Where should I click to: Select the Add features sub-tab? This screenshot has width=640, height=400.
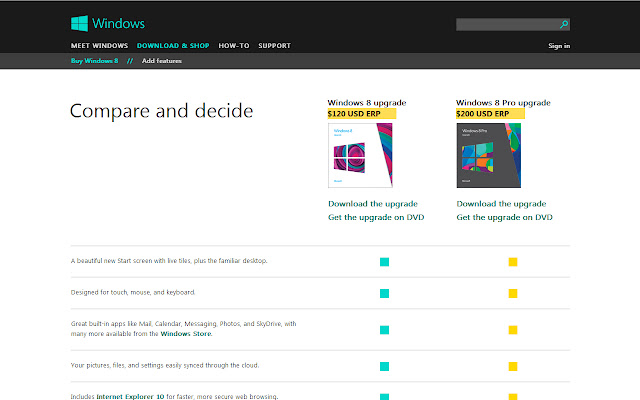[x=162, y=61]
